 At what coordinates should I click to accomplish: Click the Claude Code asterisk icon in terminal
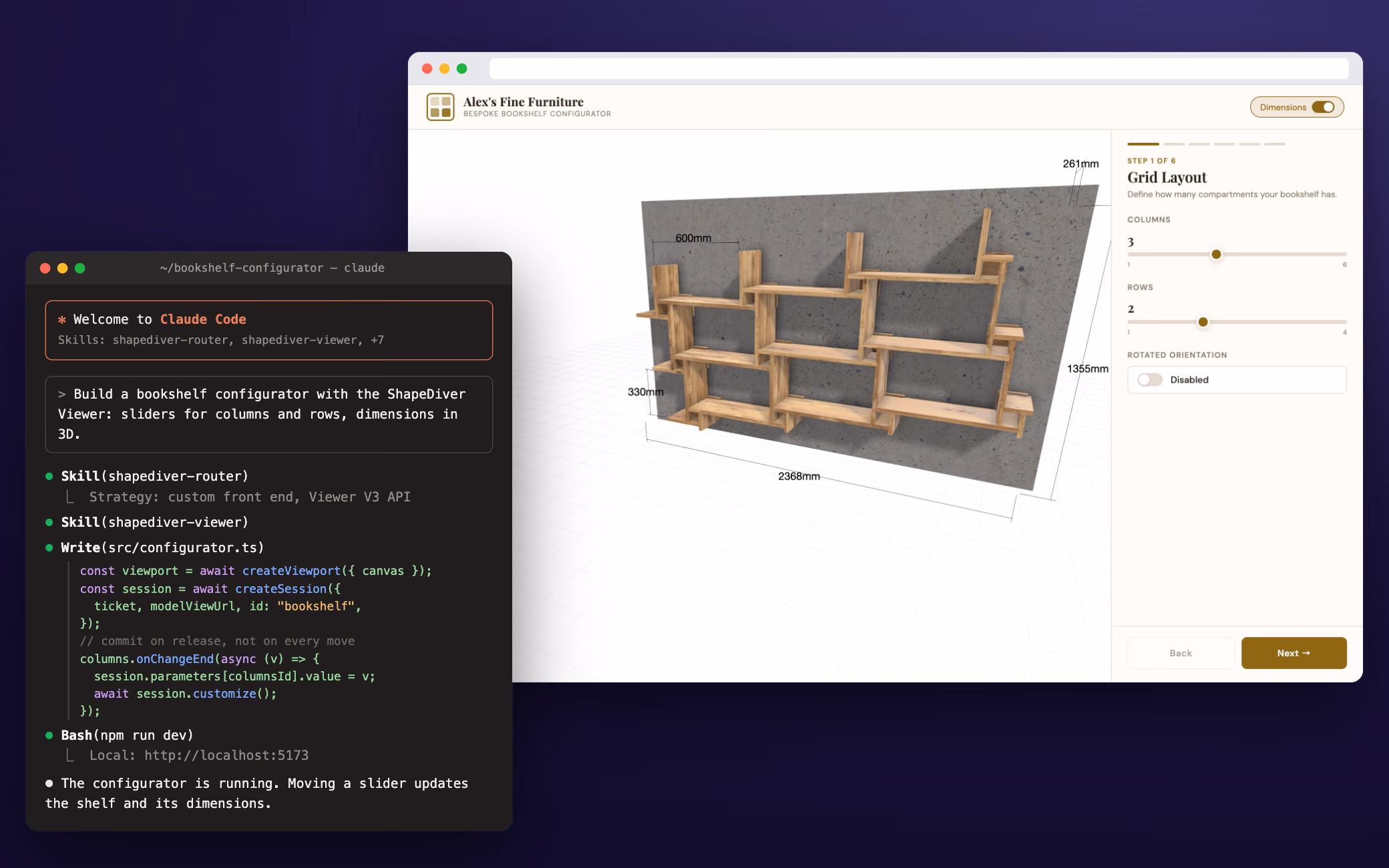[x=62, y=320]
